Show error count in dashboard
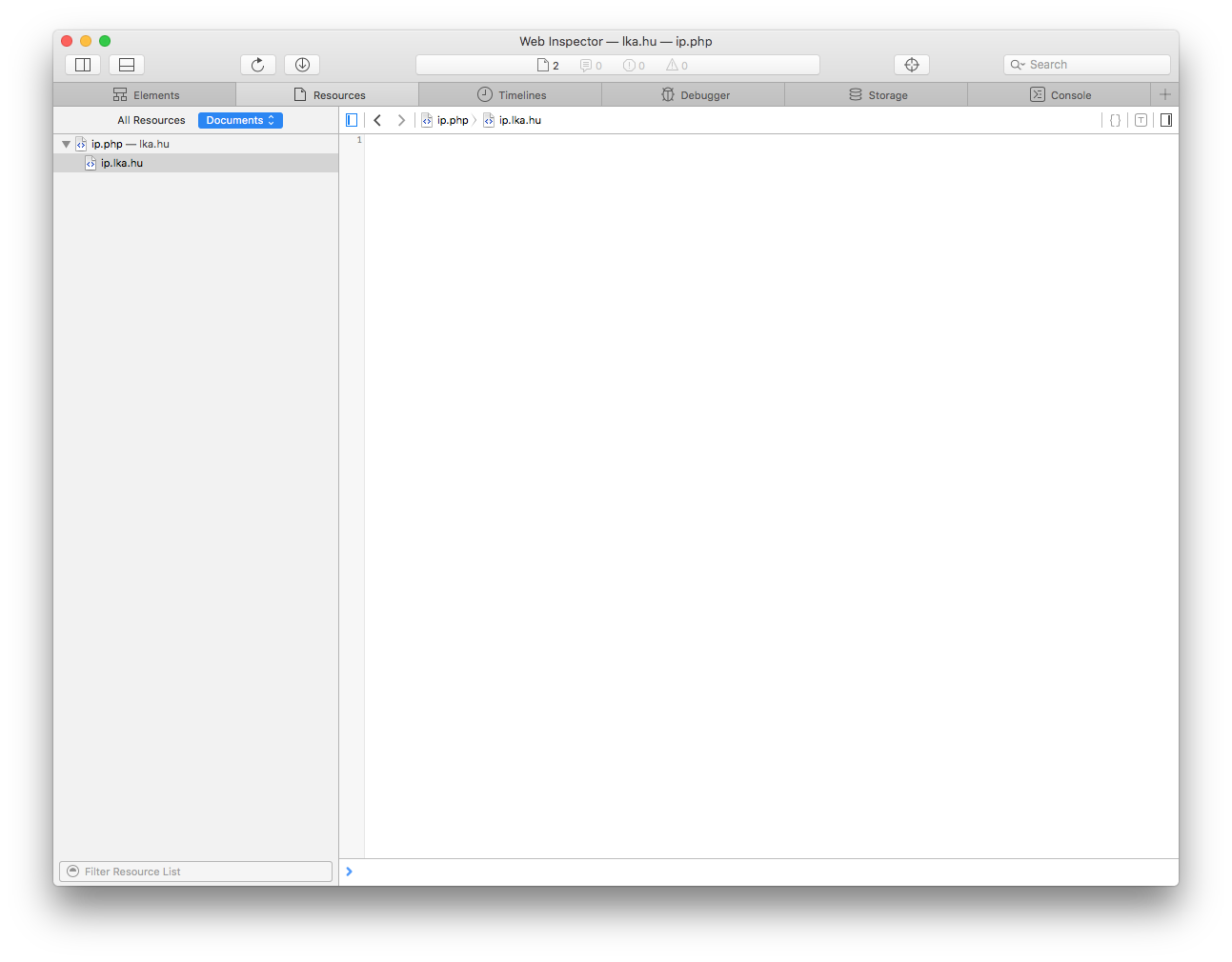1232x962 pixels. pyautogui.click(x=634, y=66)
